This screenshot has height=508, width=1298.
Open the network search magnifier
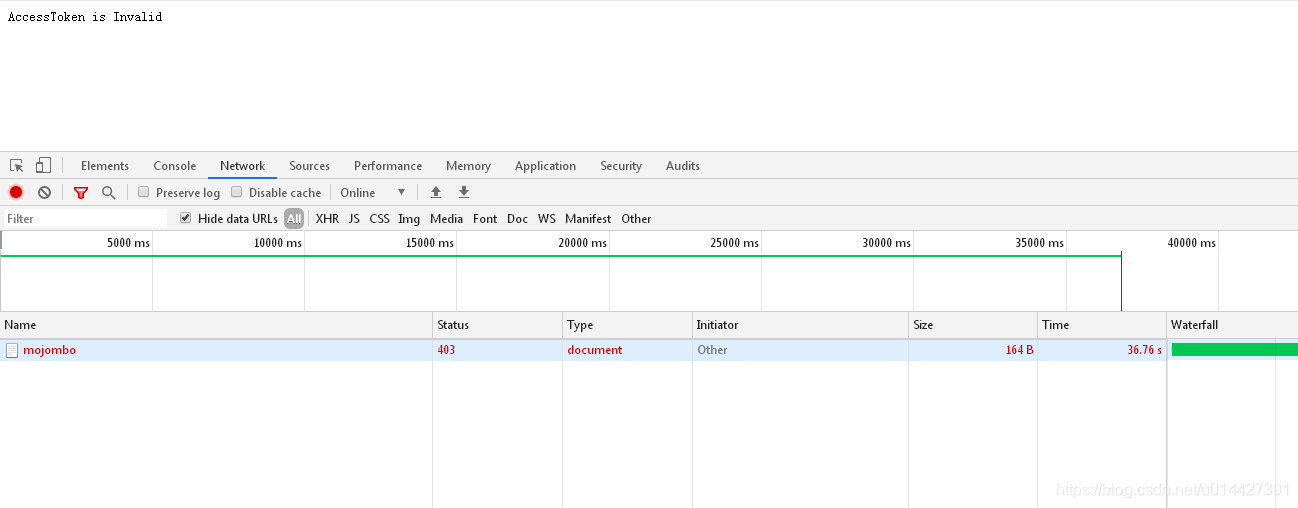[108, 192]
